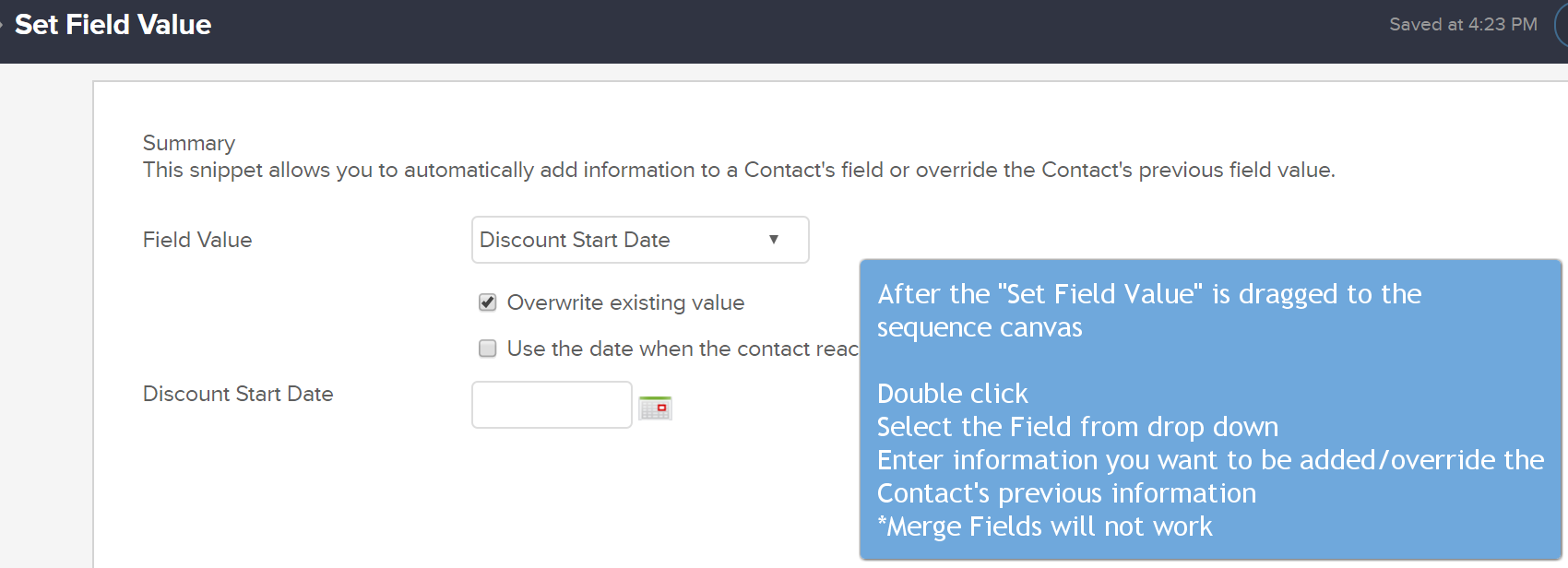Toggle the Overwrite existing value checkbox
1568x568 pixels.
488,302
